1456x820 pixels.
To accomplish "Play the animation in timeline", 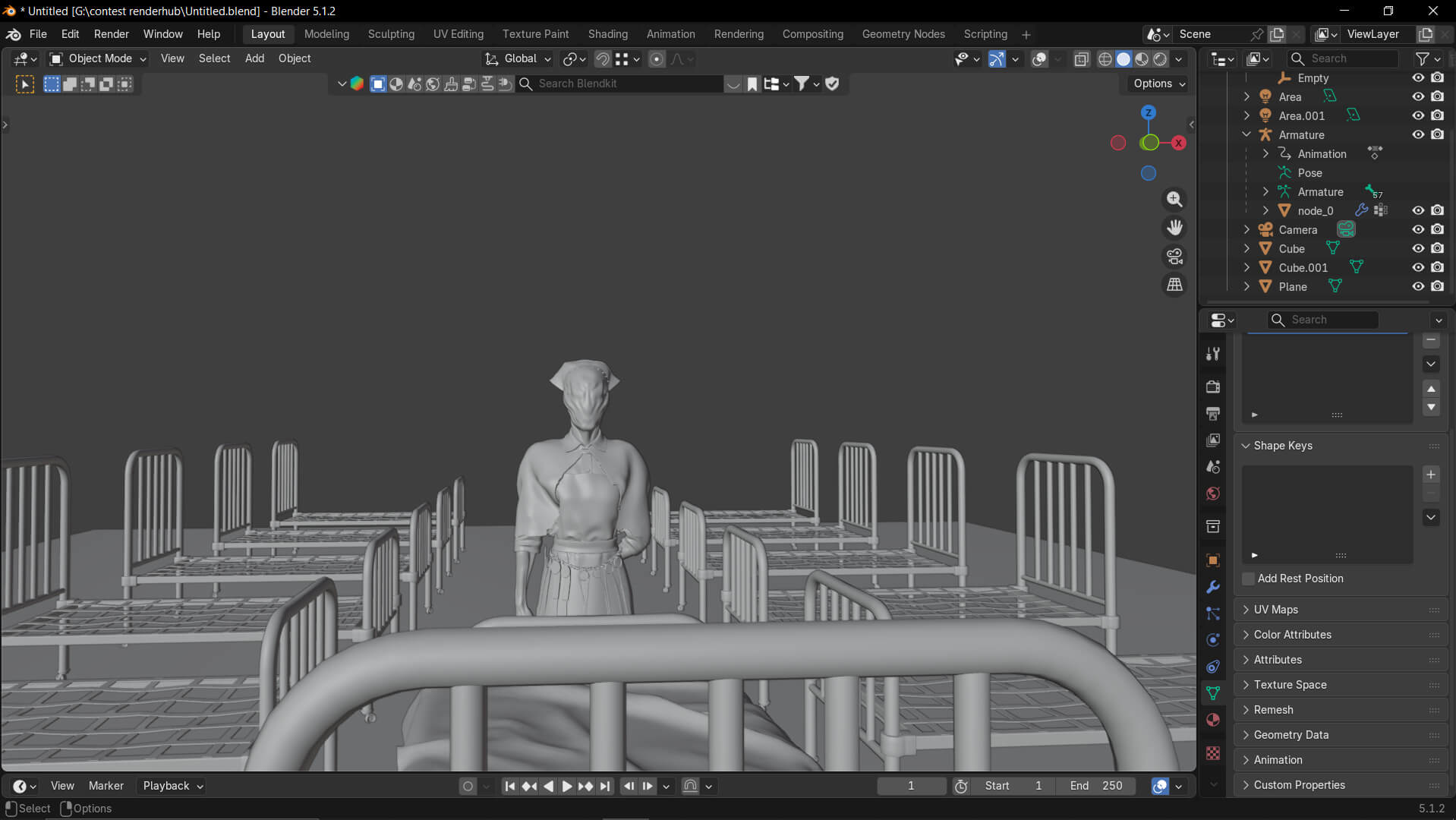I will (x=567, y=786).
